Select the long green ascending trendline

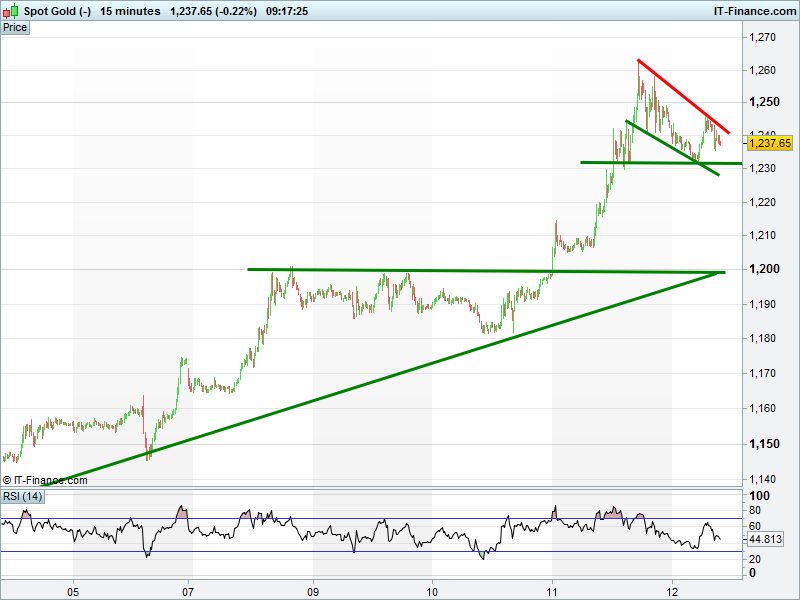(x=380, y=376)
